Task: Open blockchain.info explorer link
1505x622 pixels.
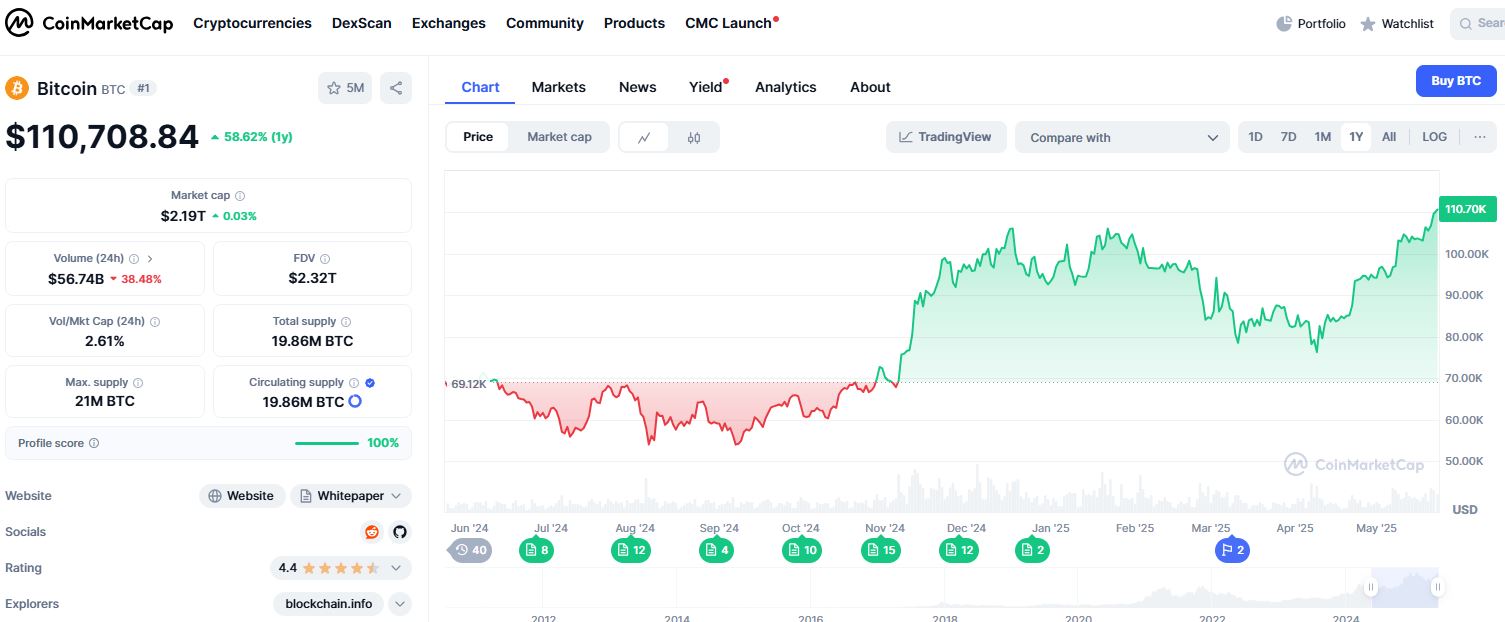Action: tap(329, 604)
